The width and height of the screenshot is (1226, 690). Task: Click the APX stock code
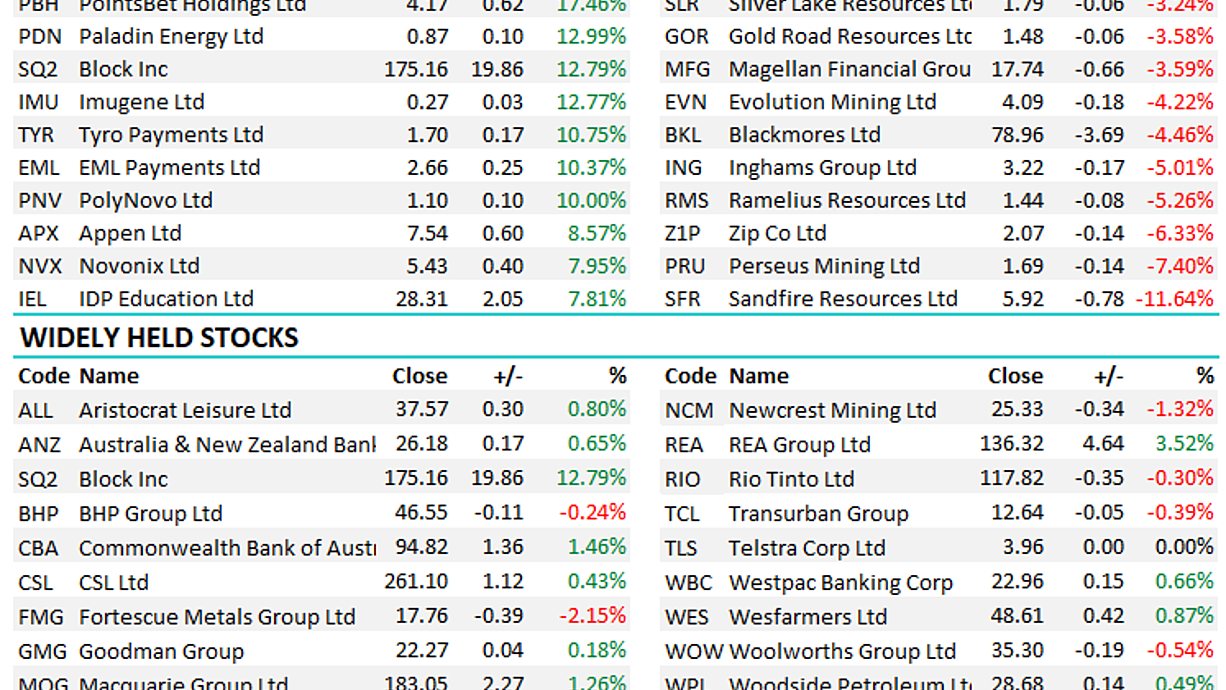[39, 234]
